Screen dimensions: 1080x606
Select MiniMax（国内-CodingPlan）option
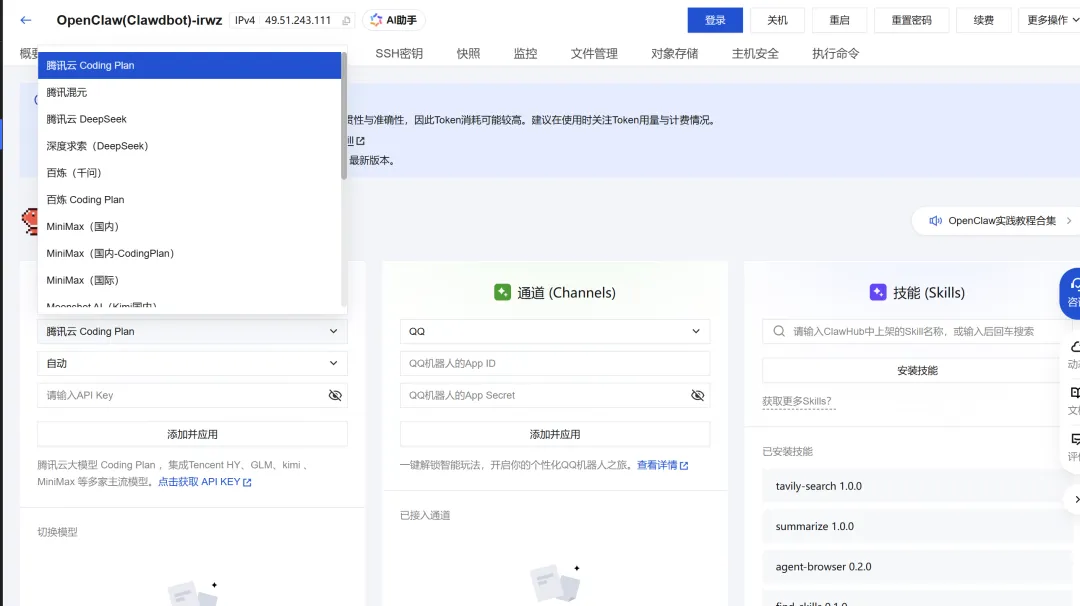click(189, 253)
